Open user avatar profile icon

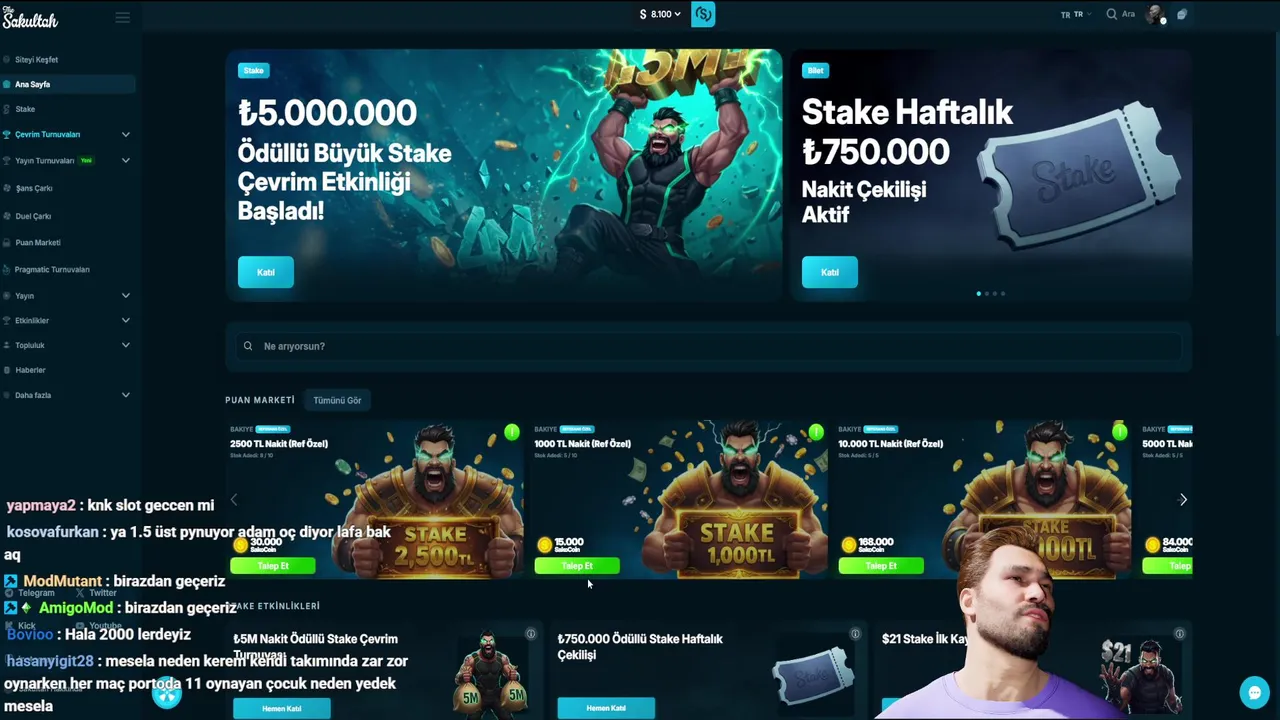click(1156, 14)
